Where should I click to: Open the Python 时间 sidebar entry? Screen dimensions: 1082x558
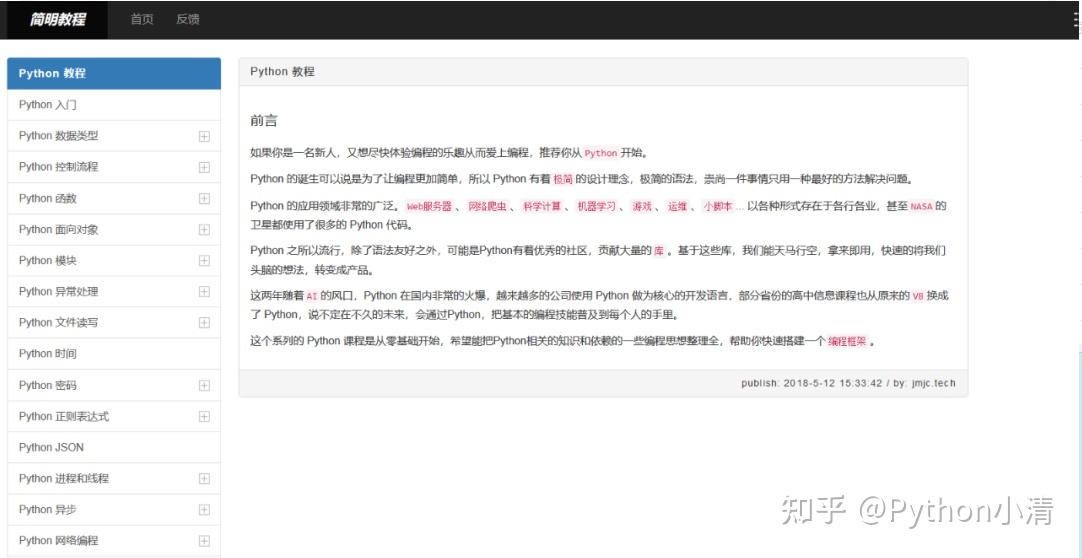pyautogui.click(x=114, y=354)
